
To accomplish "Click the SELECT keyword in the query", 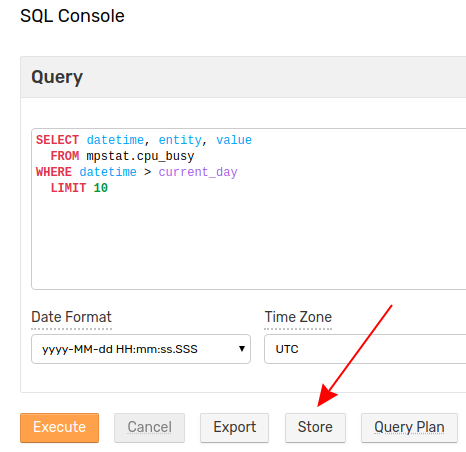I will coord(57,140).
